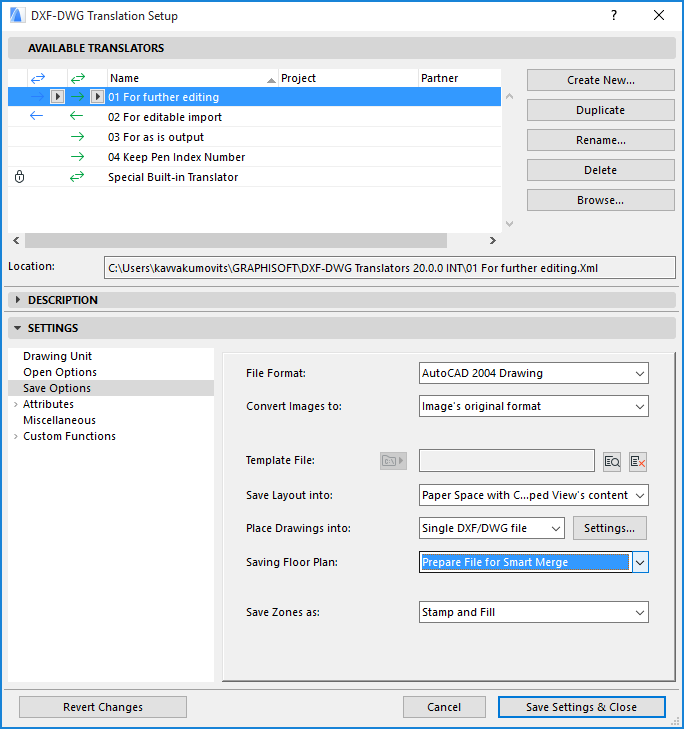
Task: Click the blue import arrow of '02 For editable import'
Action: pos(36,116)
